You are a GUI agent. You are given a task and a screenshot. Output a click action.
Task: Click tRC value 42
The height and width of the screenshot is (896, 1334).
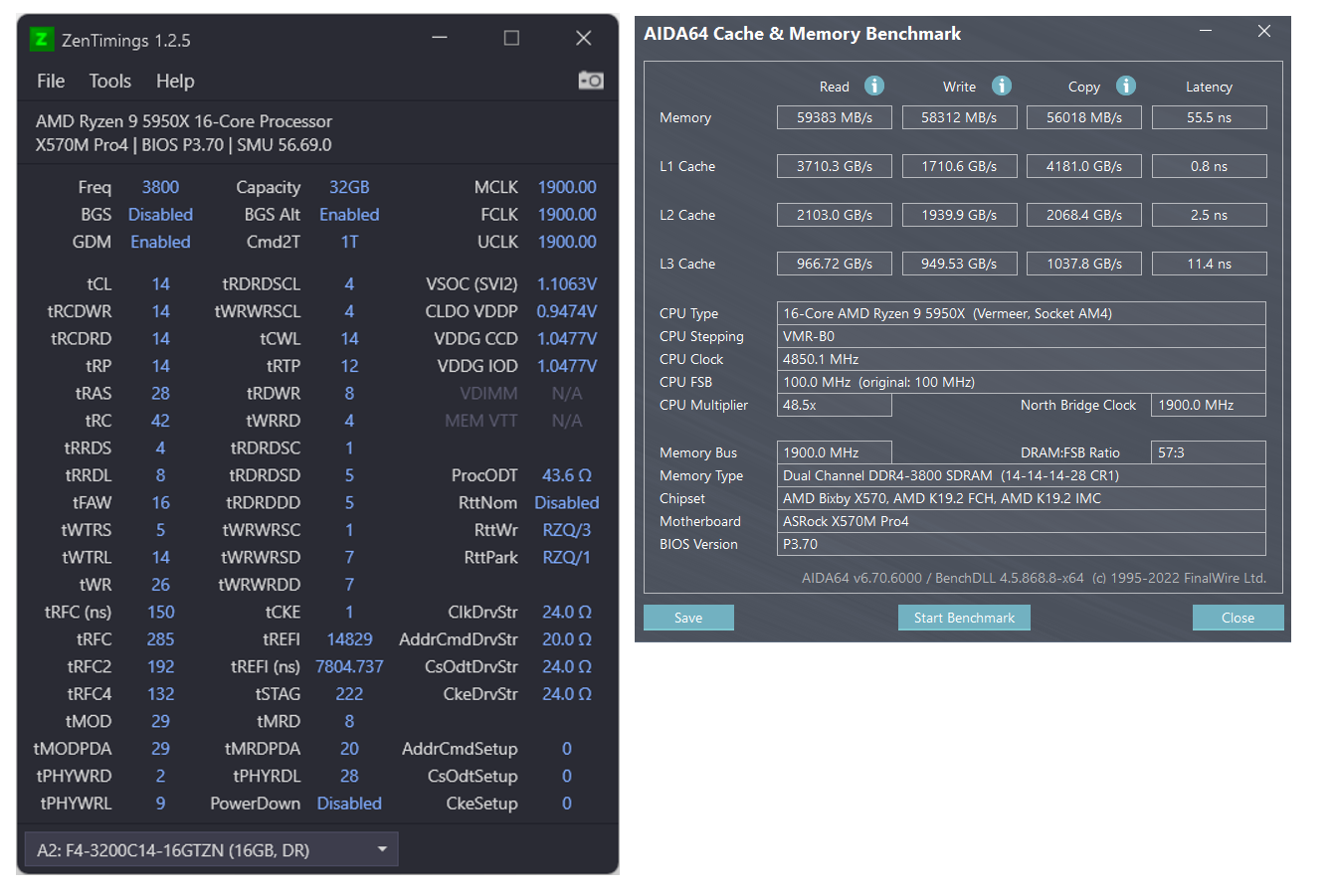click(x=160, y=421)
